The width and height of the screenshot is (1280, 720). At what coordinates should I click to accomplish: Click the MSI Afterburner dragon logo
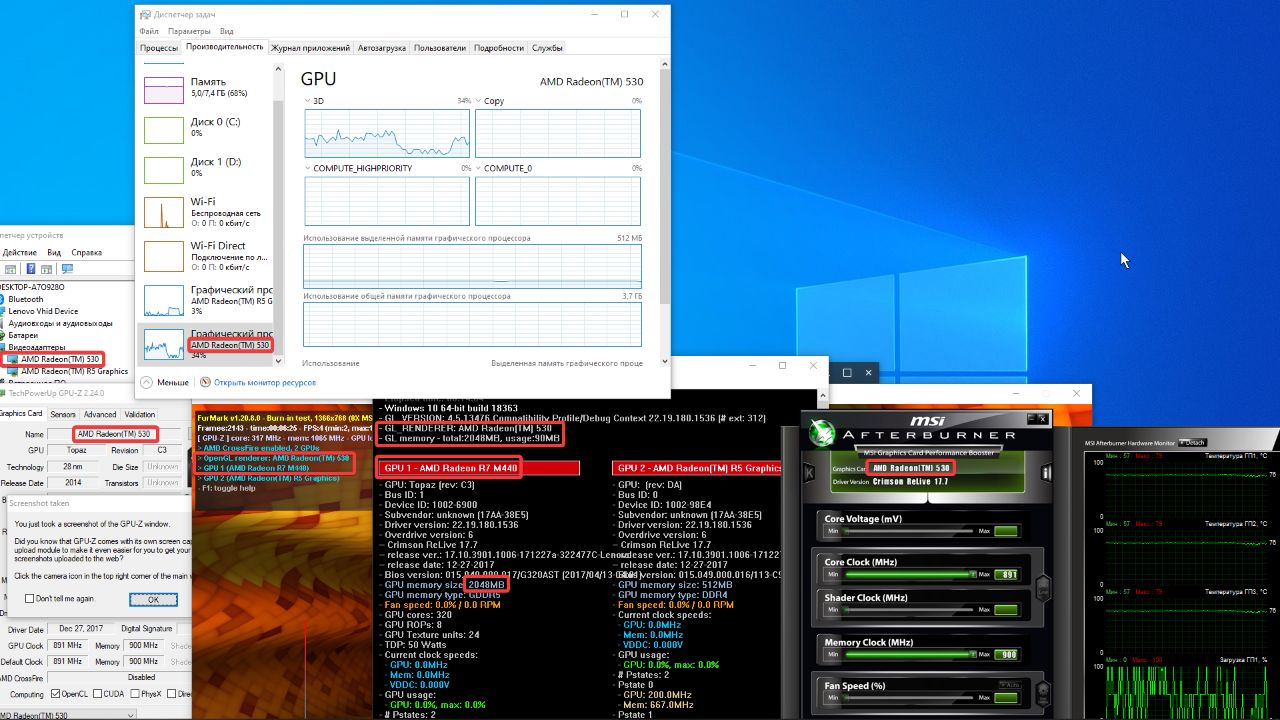824,435
